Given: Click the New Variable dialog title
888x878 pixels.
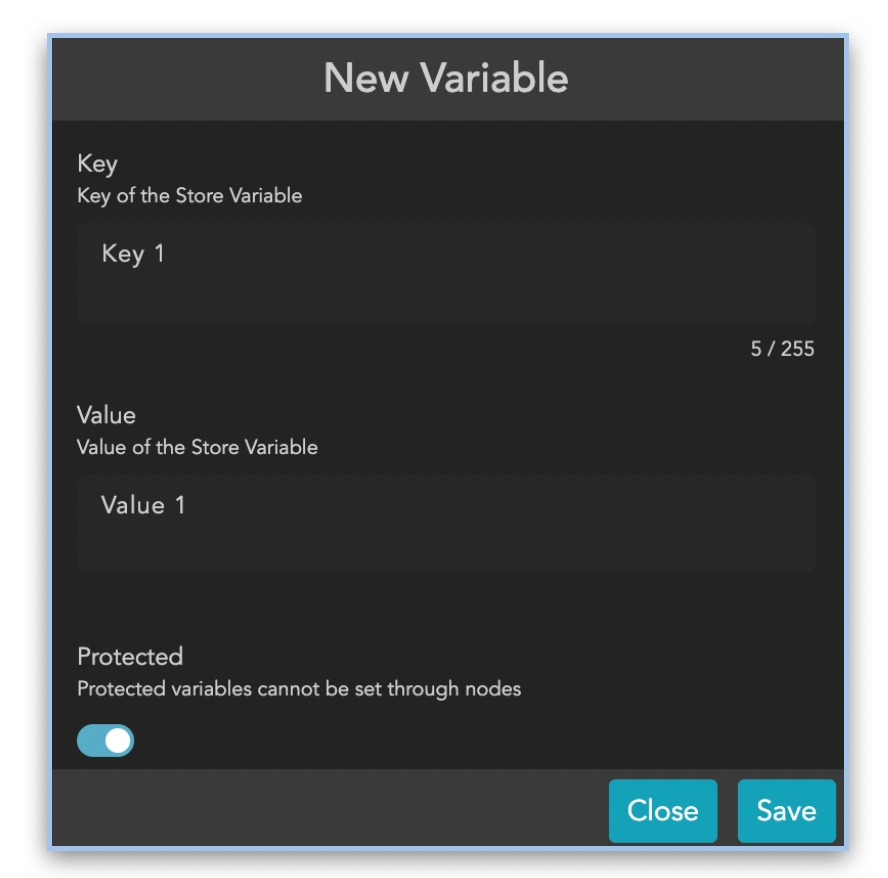Looking at the screenshot, I should pyautogui.click(x=446, y=78).
